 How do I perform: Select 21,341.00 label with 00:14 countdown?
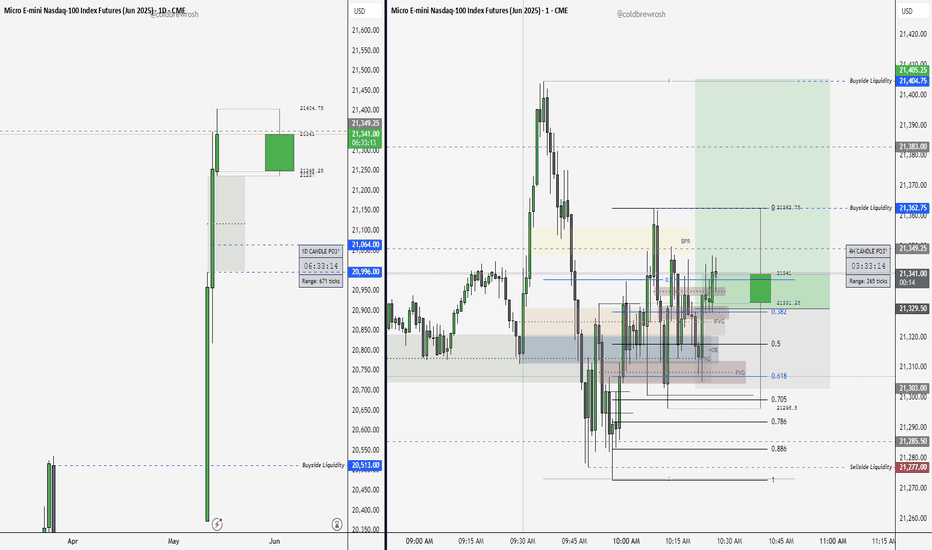pyautogui.click(x=913, y=278)
